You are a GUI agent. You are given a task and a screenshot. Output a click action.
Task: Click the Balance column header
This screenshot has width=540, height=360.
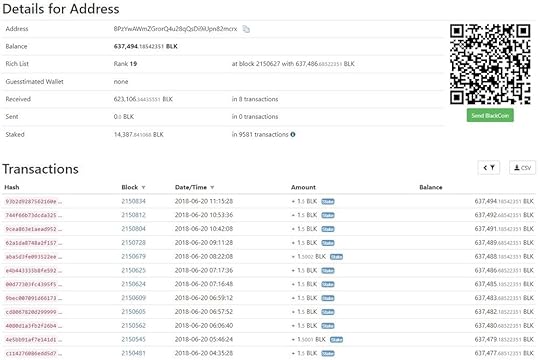point(431,187)
